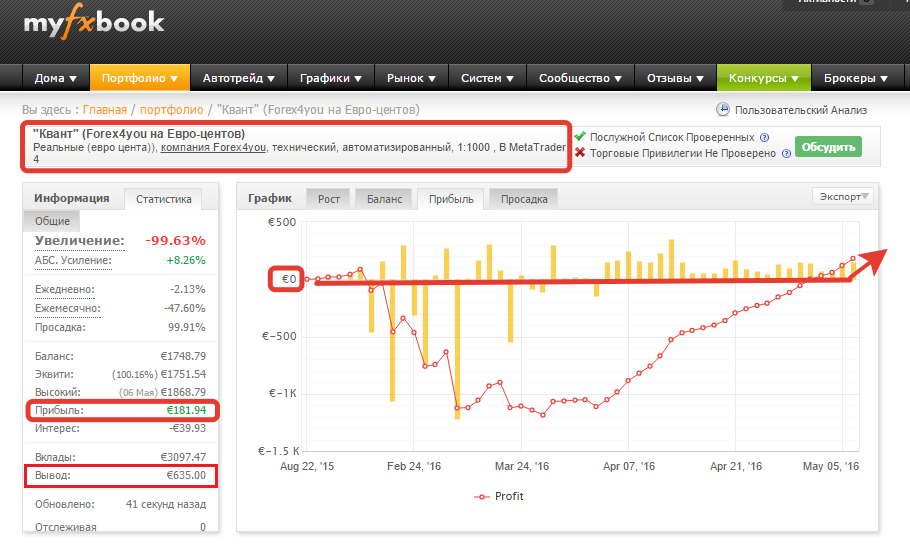Select the Общие sub-tab

[52, 221]
